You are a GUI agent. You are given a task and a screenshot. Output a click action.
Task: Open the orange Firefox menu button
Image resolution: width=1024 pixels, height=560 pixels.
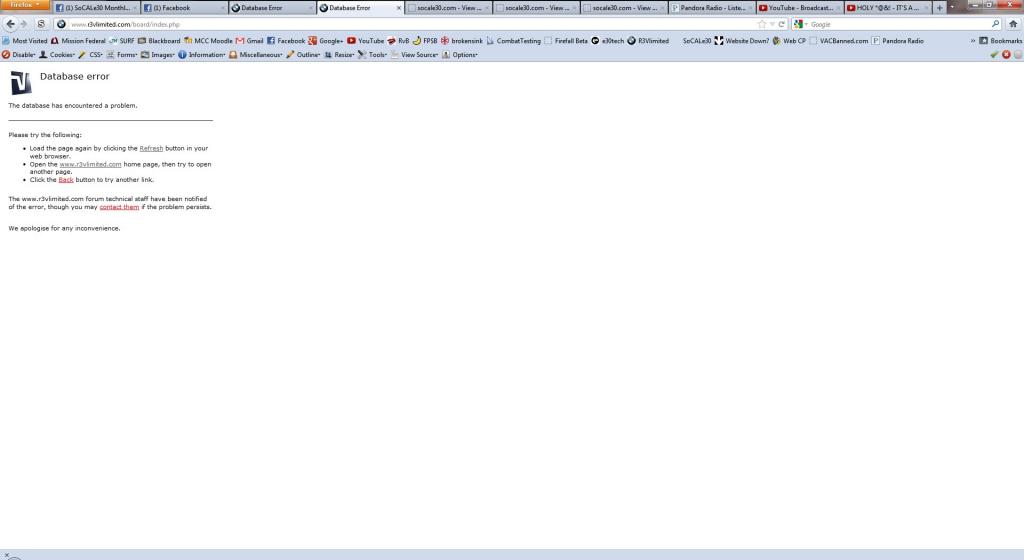pyautogui.click(x=23, y=6)
